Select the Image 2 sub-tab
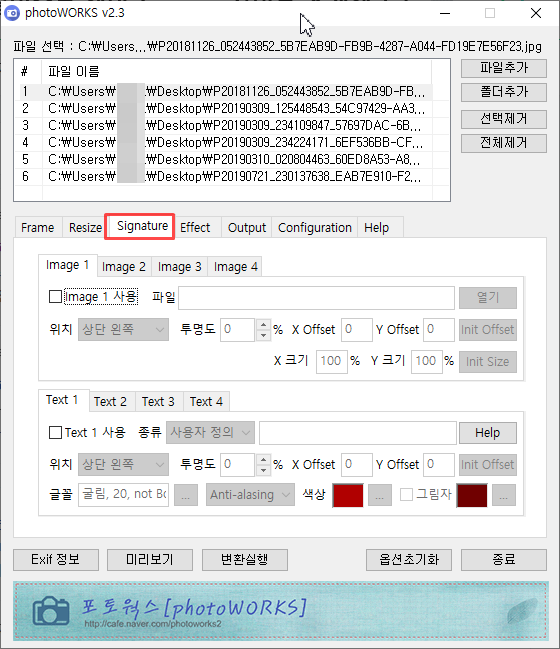560x649 pixels. pyautogui.click(x=124, y=267)
